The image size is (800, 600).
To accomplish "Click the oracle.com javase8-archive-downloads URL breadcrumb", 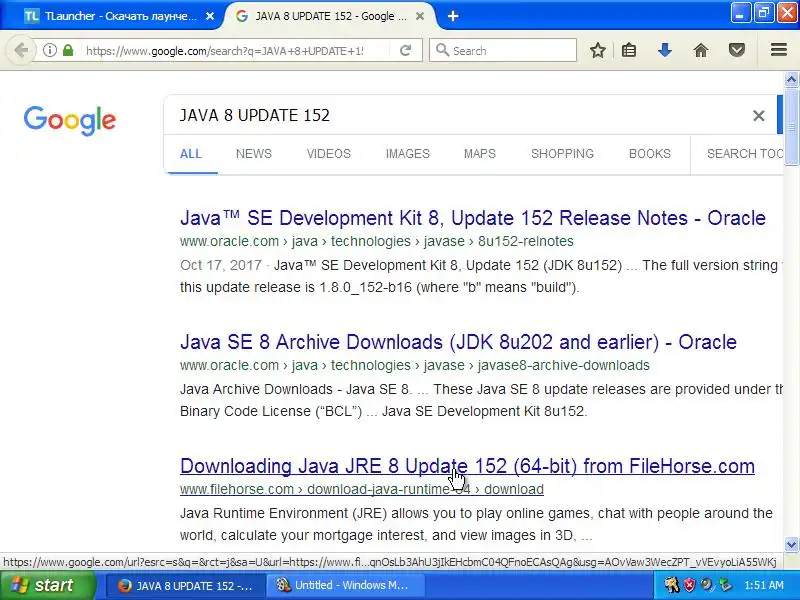I will pyautogui.click(x=414, y=365).
